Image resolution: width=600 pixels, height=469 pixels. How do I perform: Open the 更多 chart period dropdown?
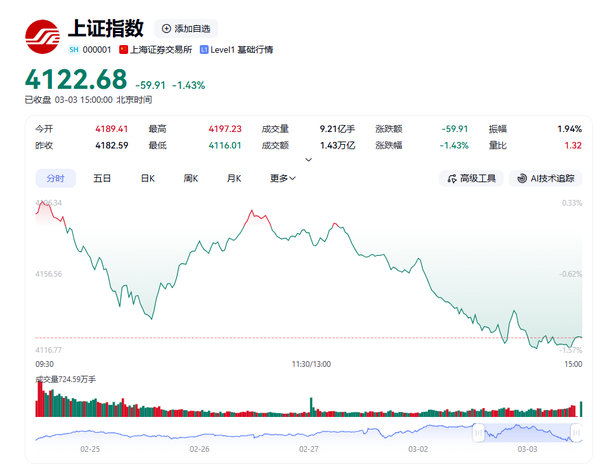tap(283, 178)
